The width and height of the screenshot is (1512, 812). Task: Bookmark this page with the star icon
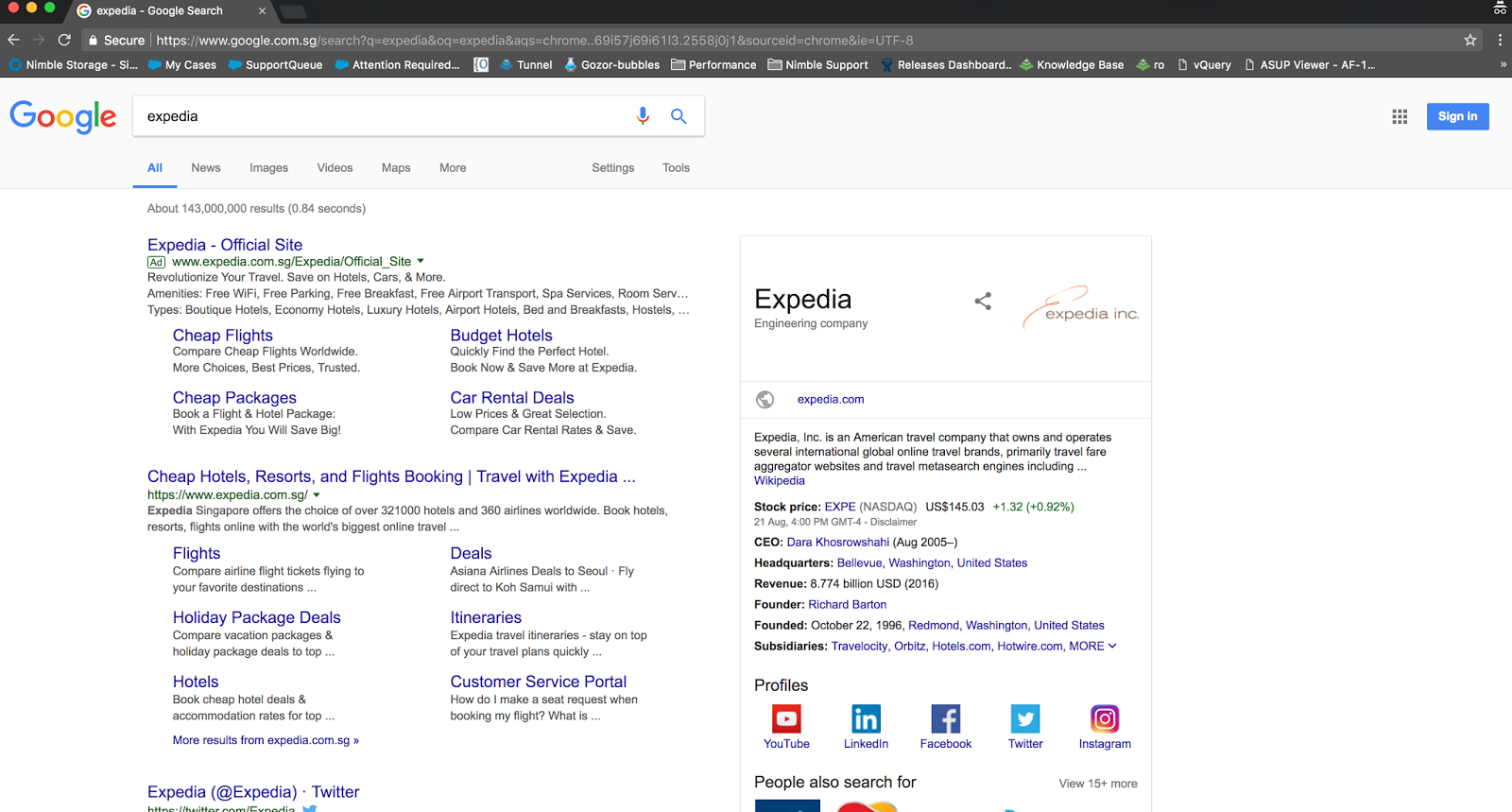coord(1470,40)
